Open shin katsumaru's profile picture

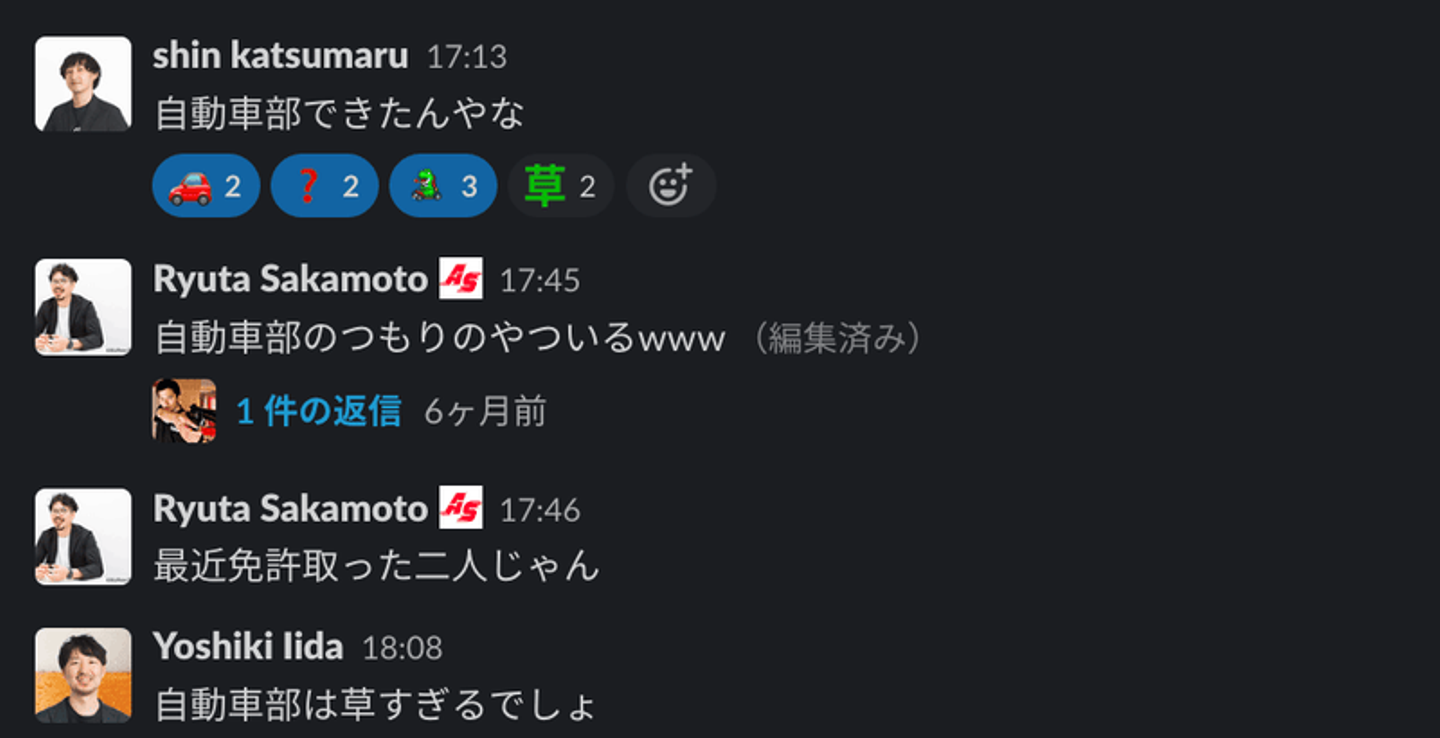point(83,84)
